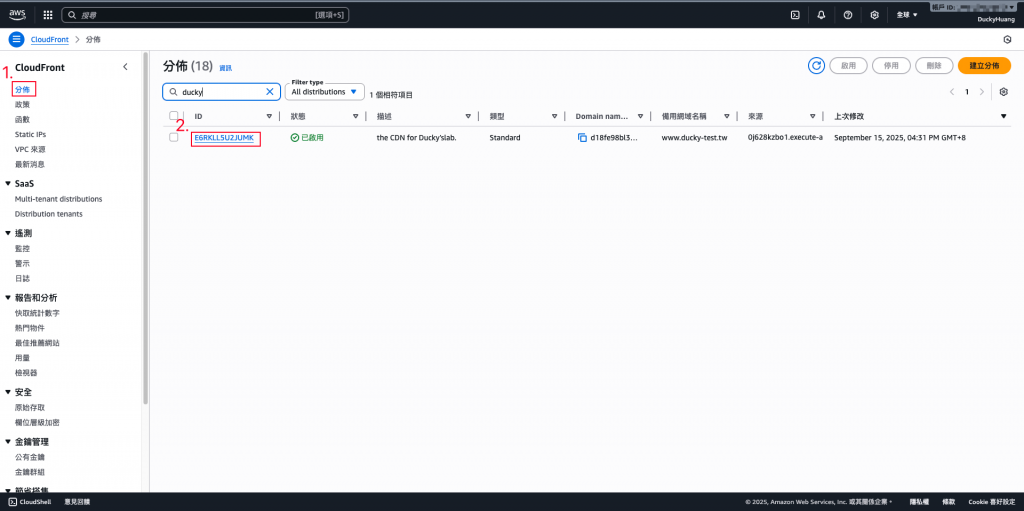
Task: Open the help question mark menu
Action: click(848, 14)
